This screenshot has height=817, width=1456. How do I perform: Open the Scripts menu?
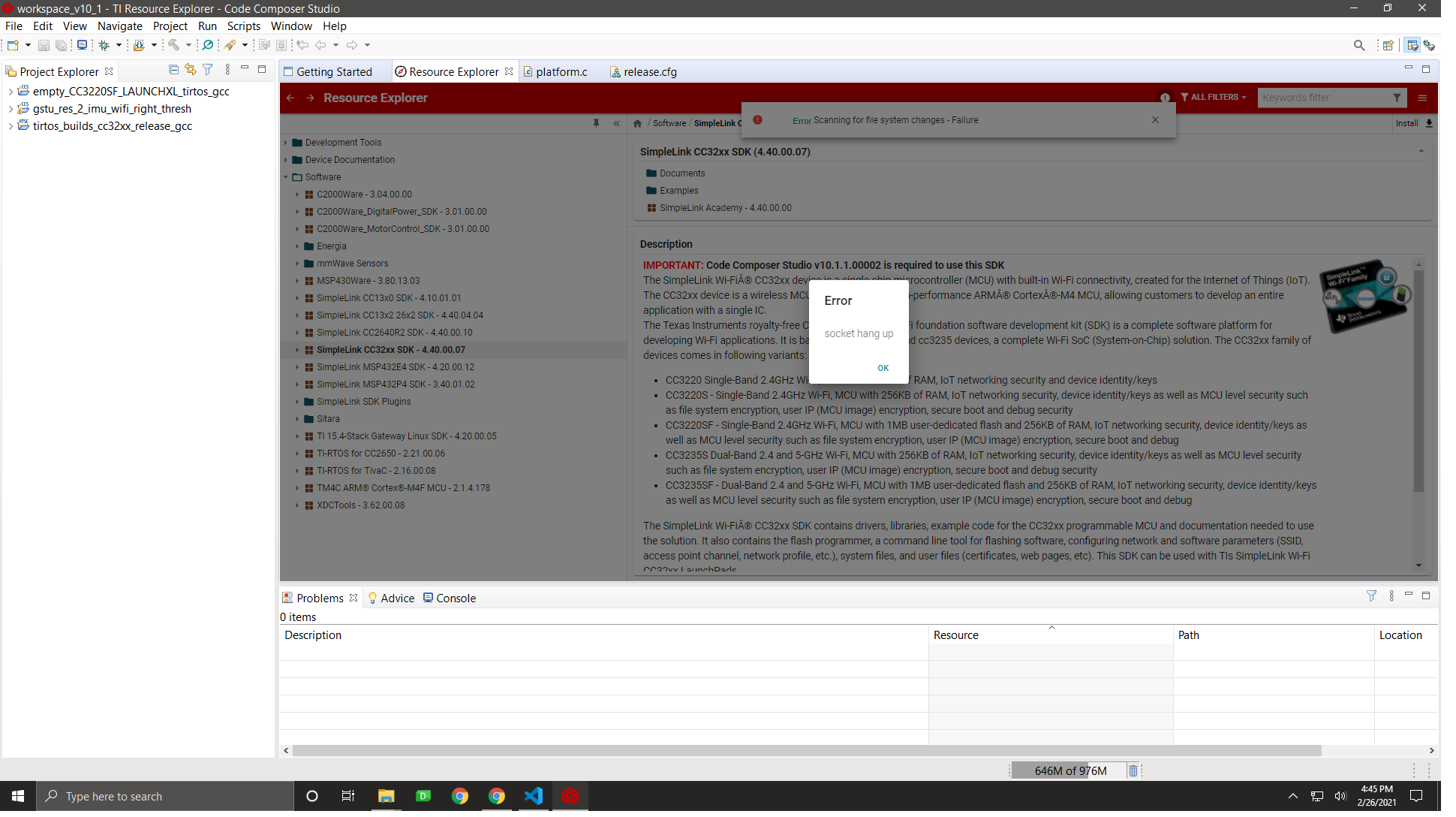tap(243, 26)
